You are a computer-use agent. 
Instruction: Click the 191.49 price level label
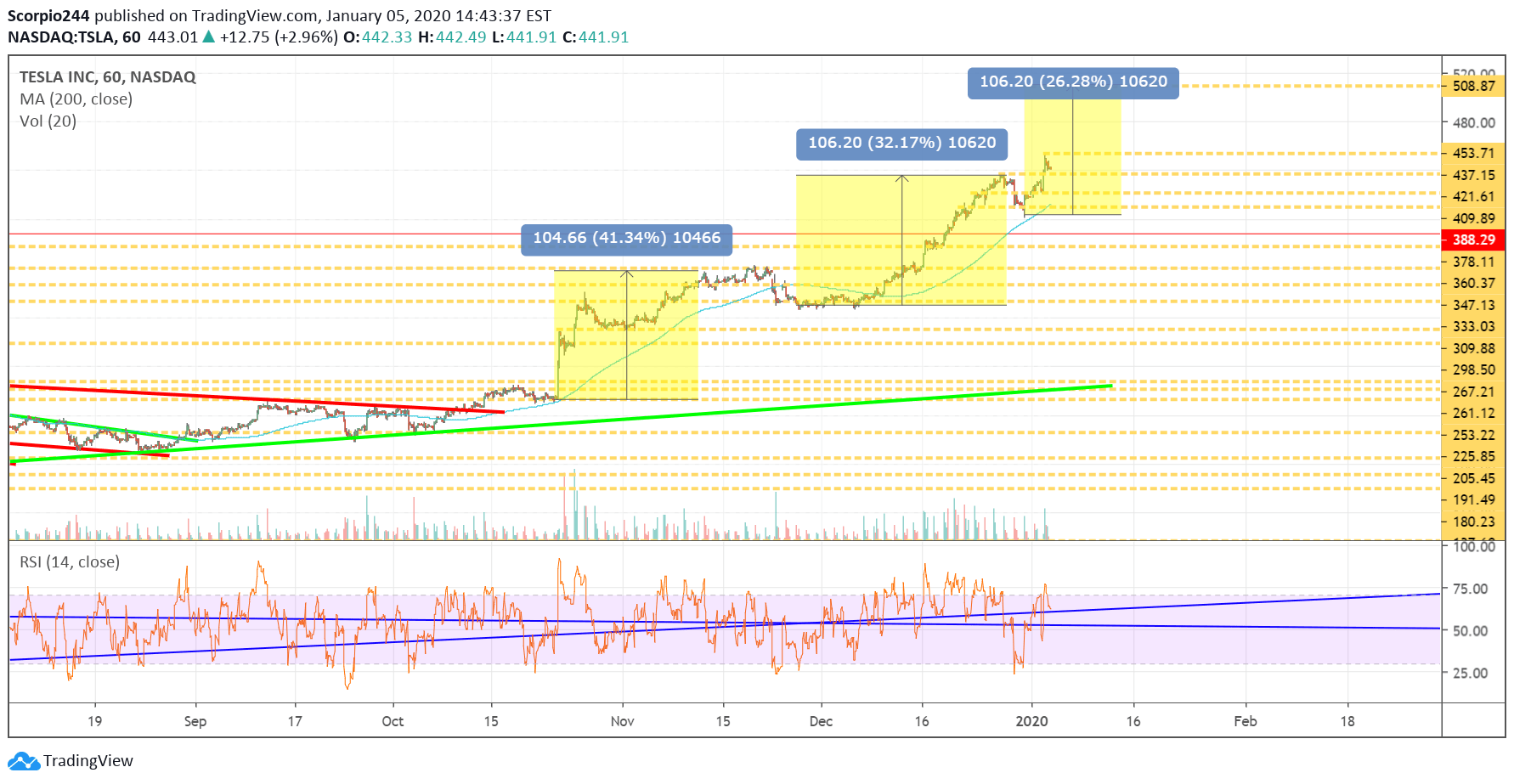coord(1473,499)
